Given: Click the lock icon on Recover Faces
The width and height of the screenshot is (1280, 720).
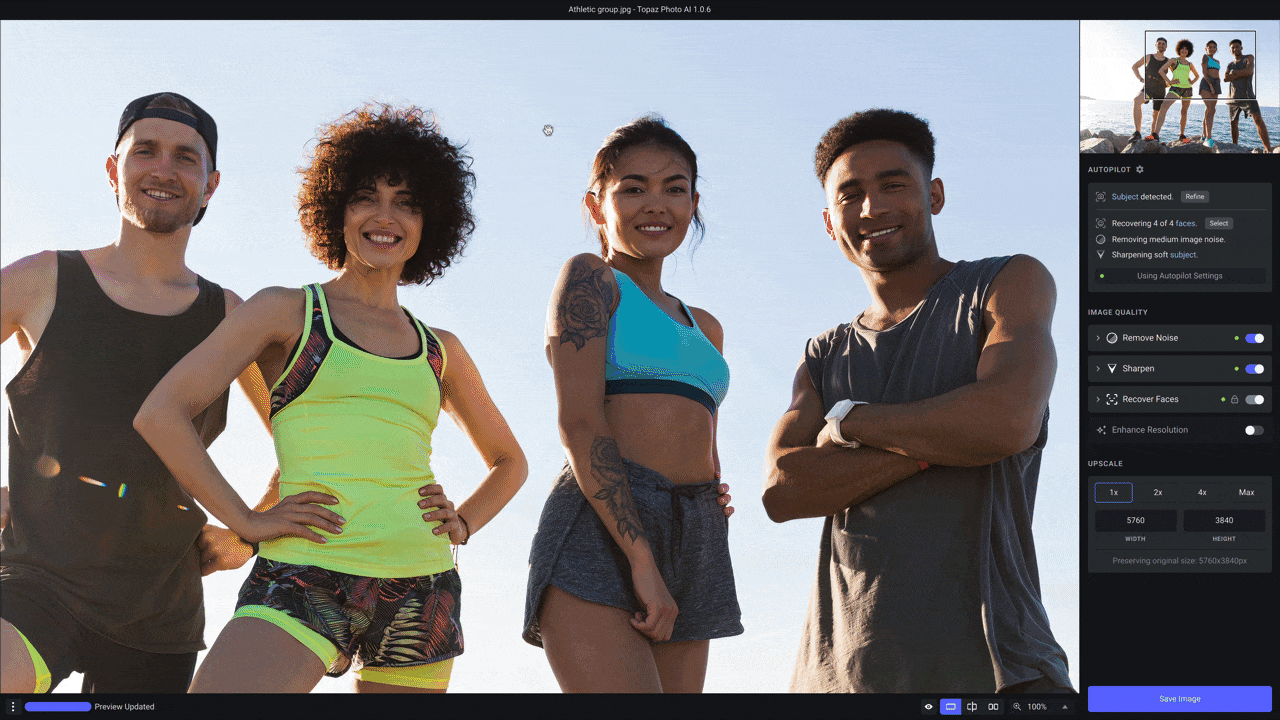Looking at the screenshot, I should (1234, 400).
